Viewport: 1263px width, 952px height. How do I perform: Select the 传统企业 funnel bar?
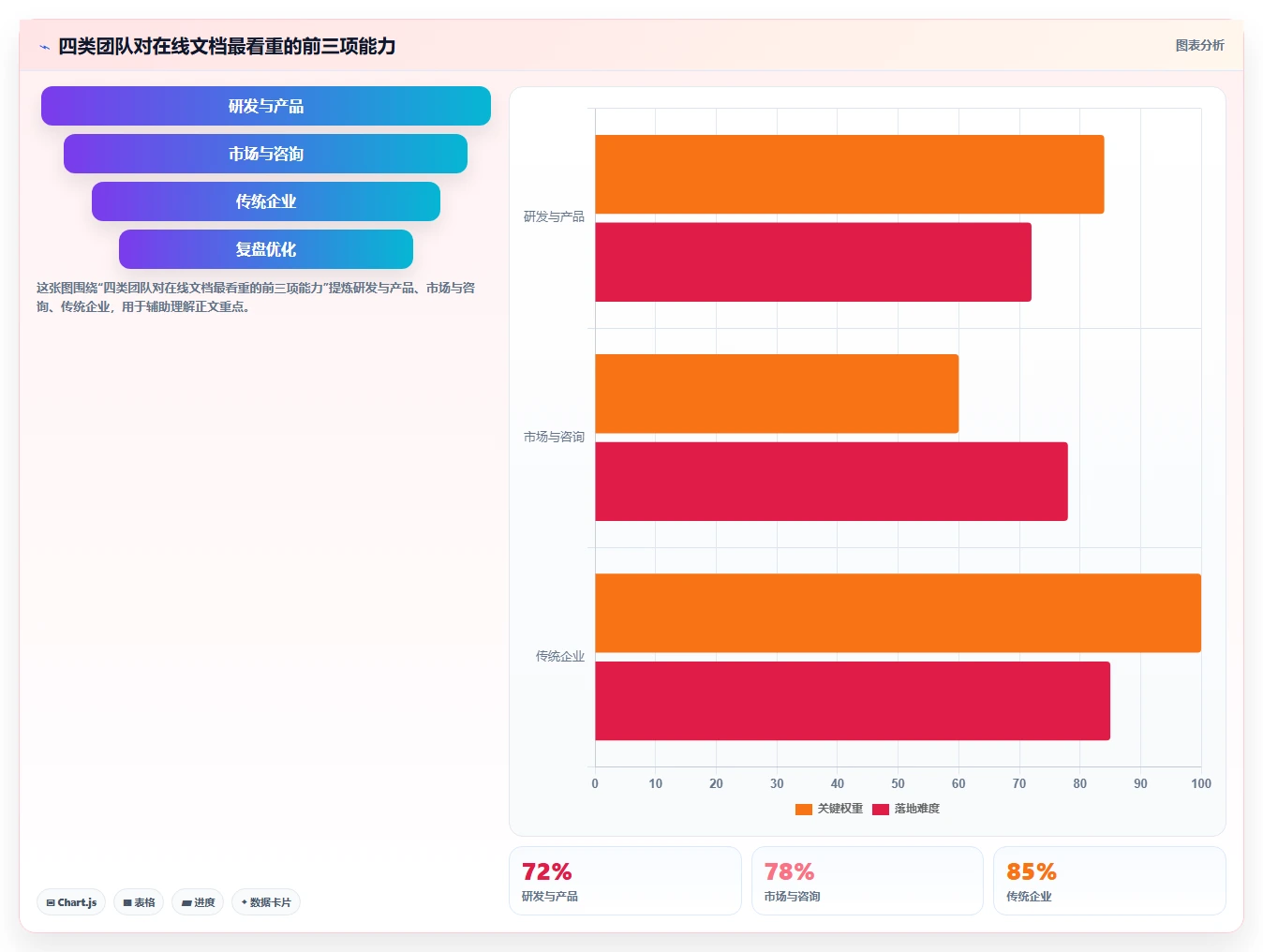(x=266, y=201)
